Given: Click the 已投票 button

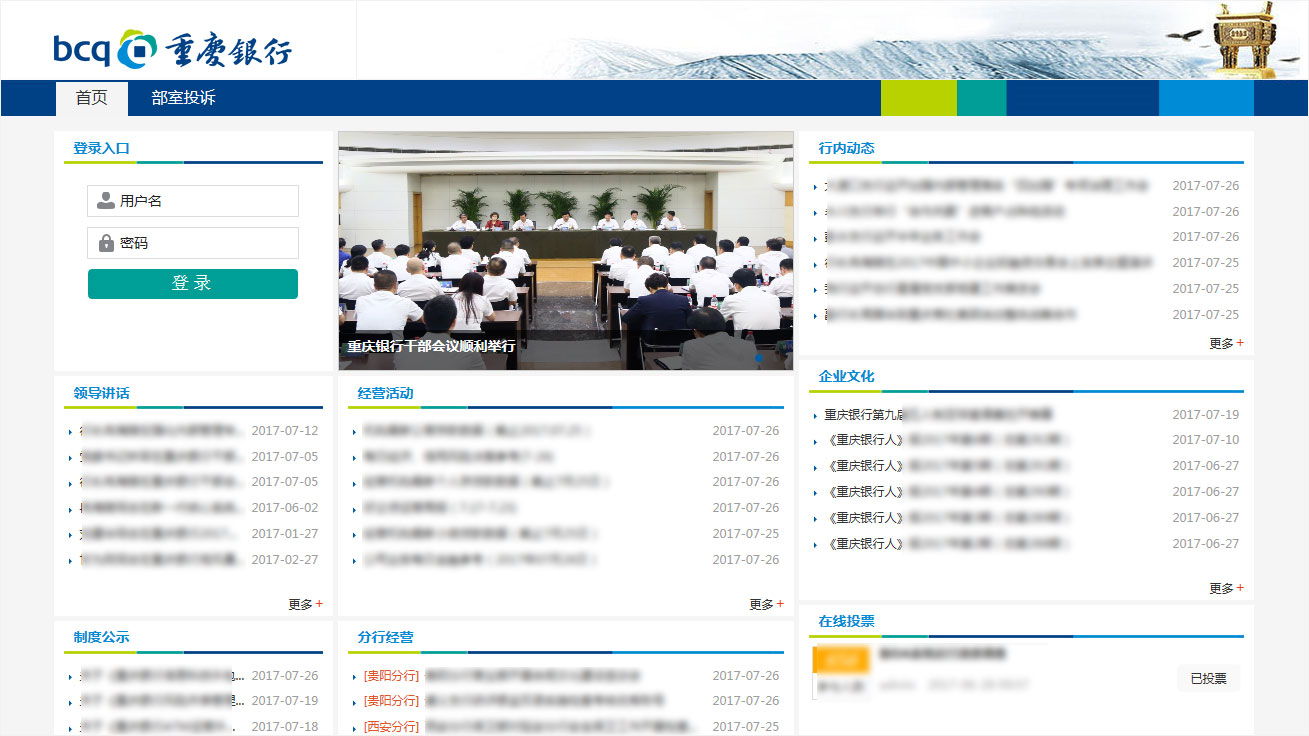Looking at the screenshot, I should (x=1208, y=678).
